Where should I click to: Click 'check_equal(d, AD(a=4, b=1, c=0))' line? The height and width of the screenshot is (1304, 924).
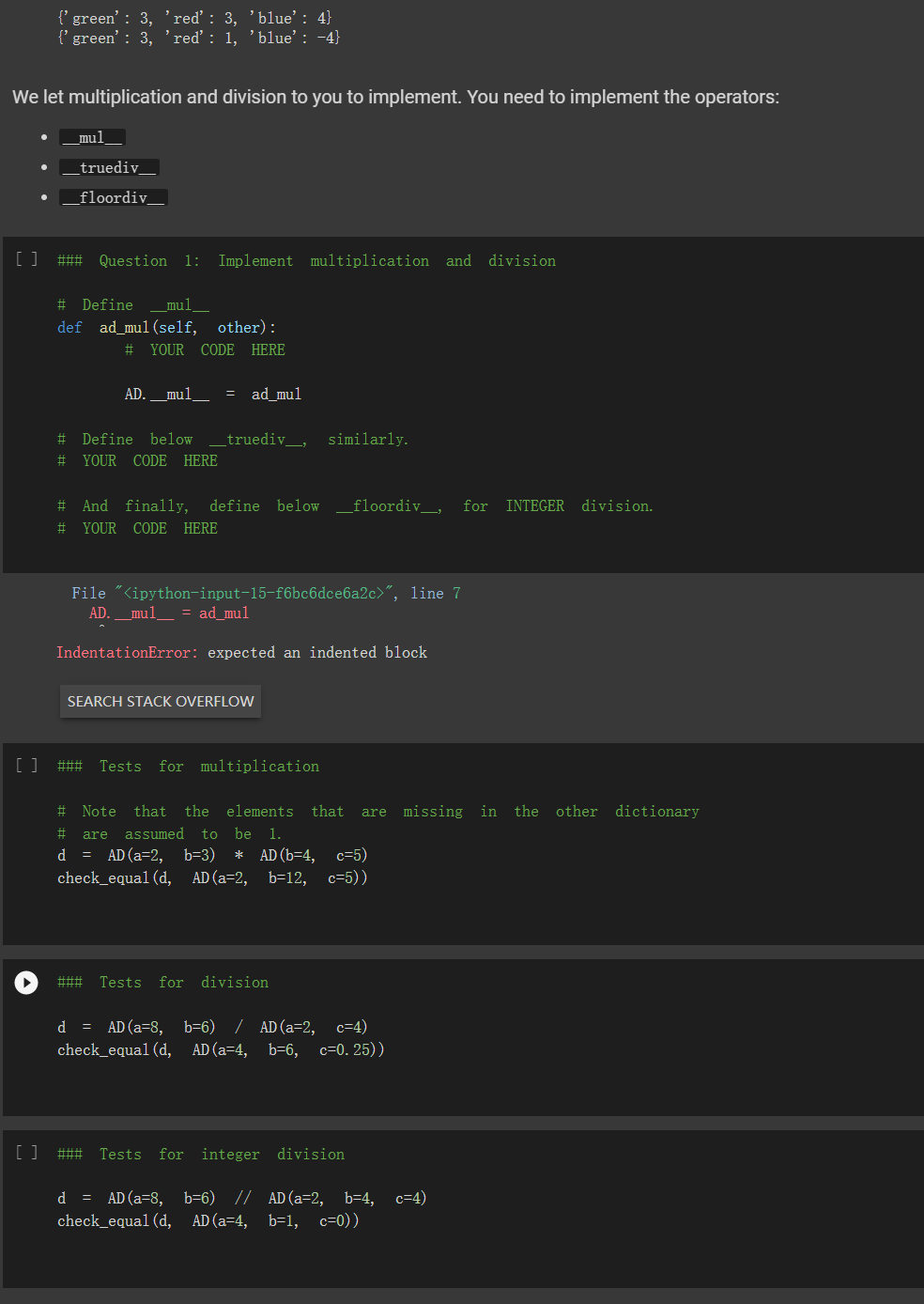tap(208, 1221)
